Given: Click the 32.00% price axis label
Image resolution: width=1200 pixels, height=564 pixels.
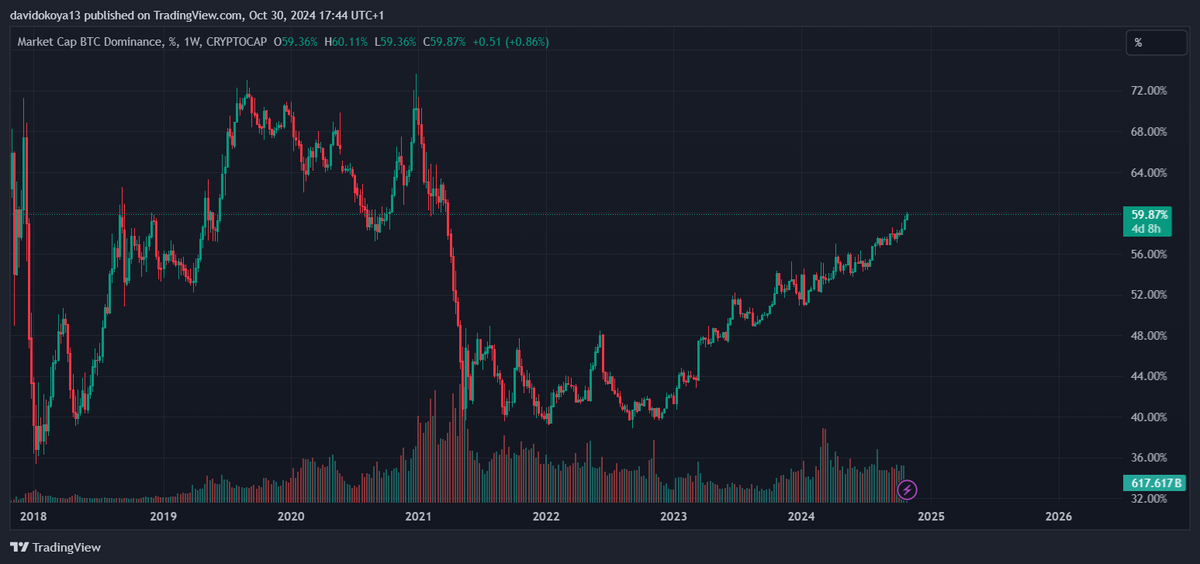Looking at the screenshot, I should (x=1148, y=498).
